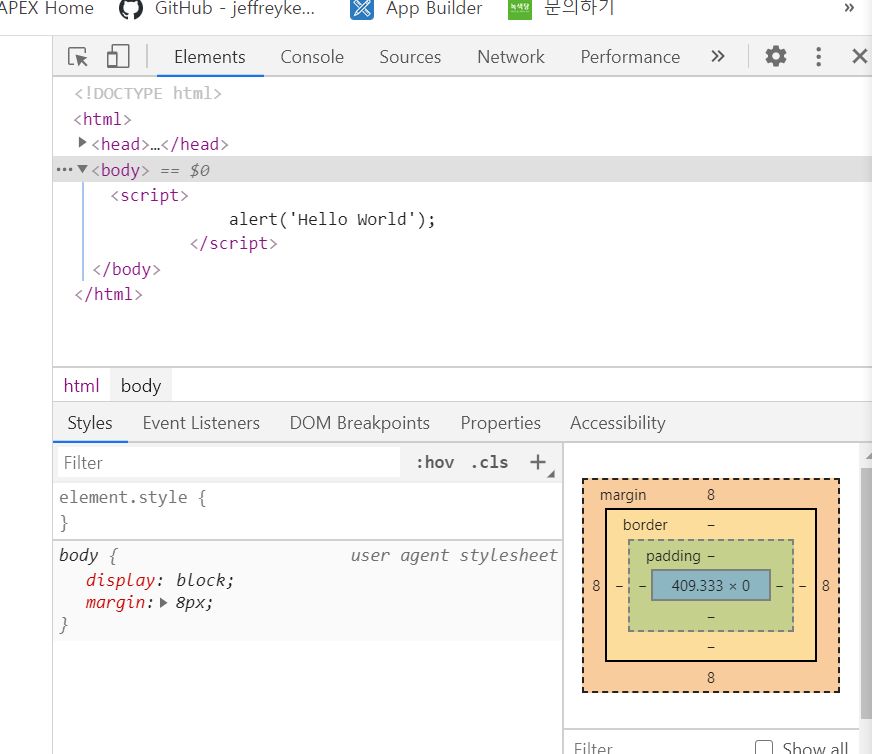Click the content size 409.333 × 0 box
The width and height of the screenshot is (872, 754).
[x=711, y=586]
